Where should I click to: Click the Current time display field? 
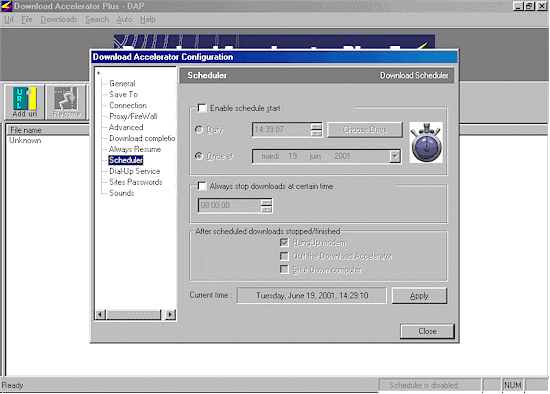click(x=312, y=295)
